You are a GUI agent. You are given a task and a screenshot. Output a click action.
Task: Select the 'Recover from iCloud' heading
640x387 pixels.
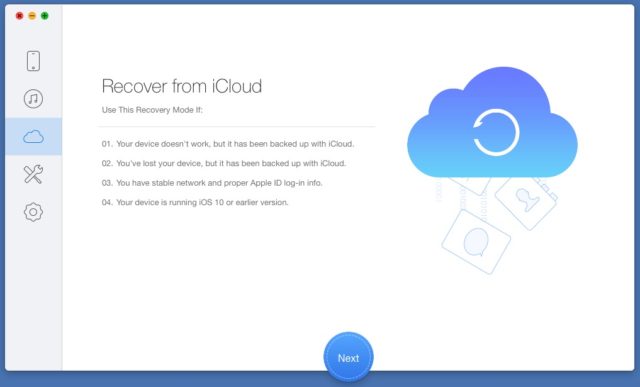pos(182,86)
